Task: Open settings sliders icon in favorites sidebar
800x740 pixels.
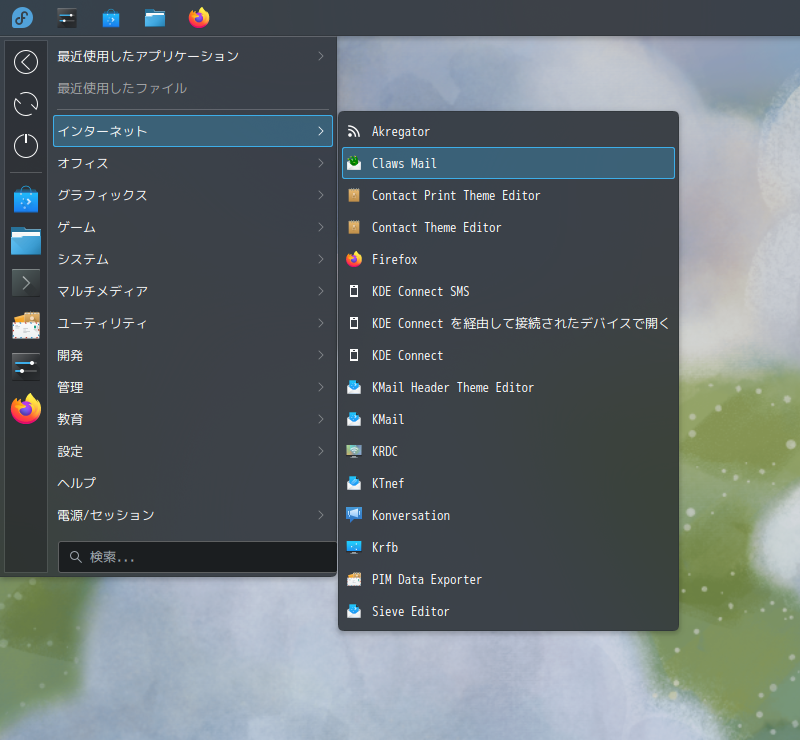Action: pos(26,366)
